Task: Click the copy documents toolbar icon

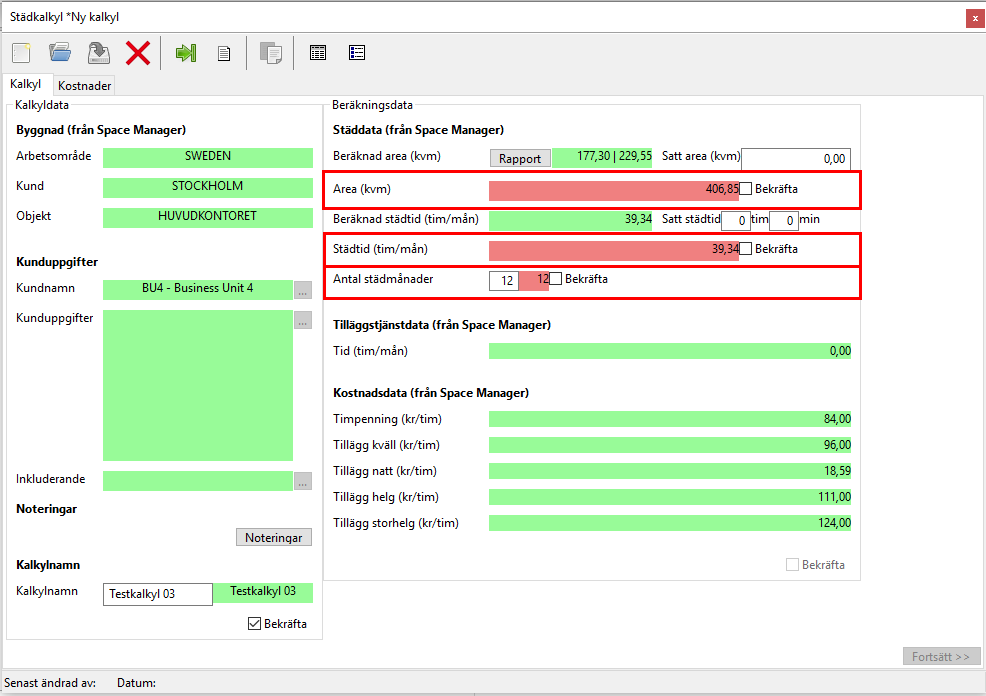Action: coord(270,53)
